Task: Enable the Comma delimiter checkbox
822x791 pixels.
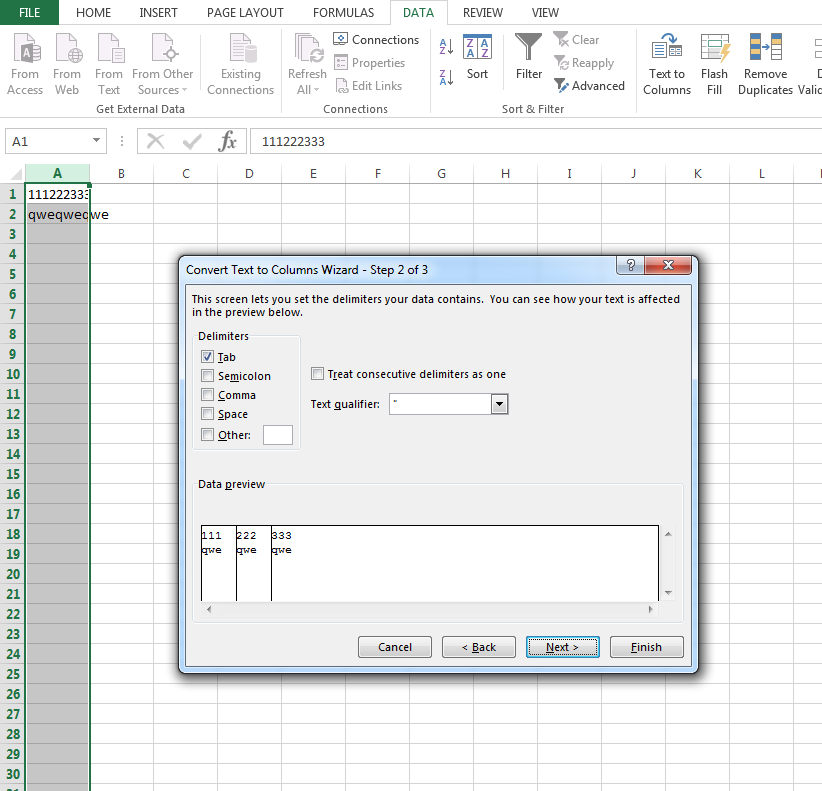Action: [x=208, y=395]
